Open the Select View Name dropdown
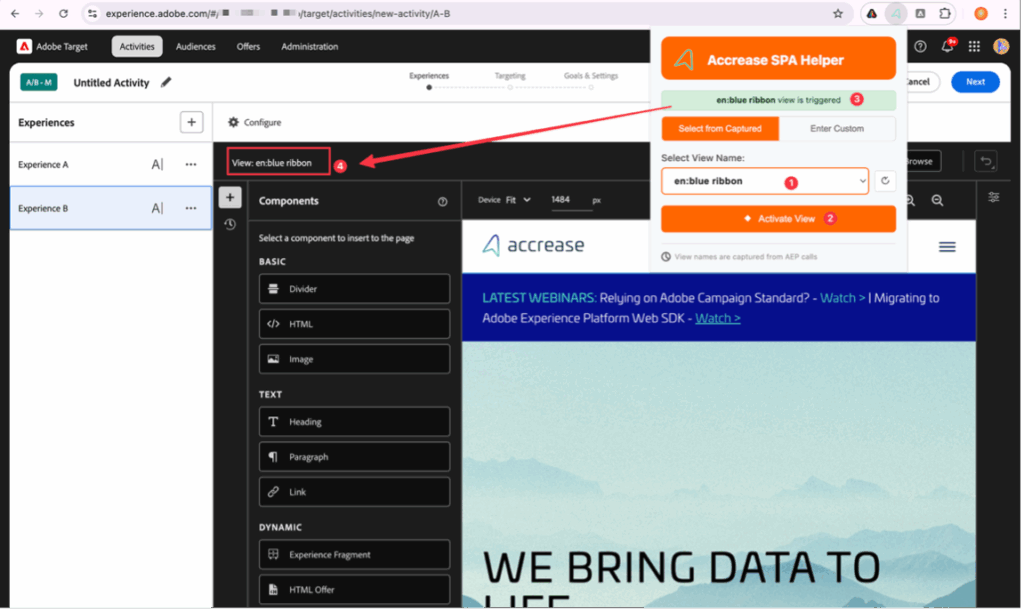This screenshot has height=611, width=1024. pyautogui.click(x=765, y=181)
